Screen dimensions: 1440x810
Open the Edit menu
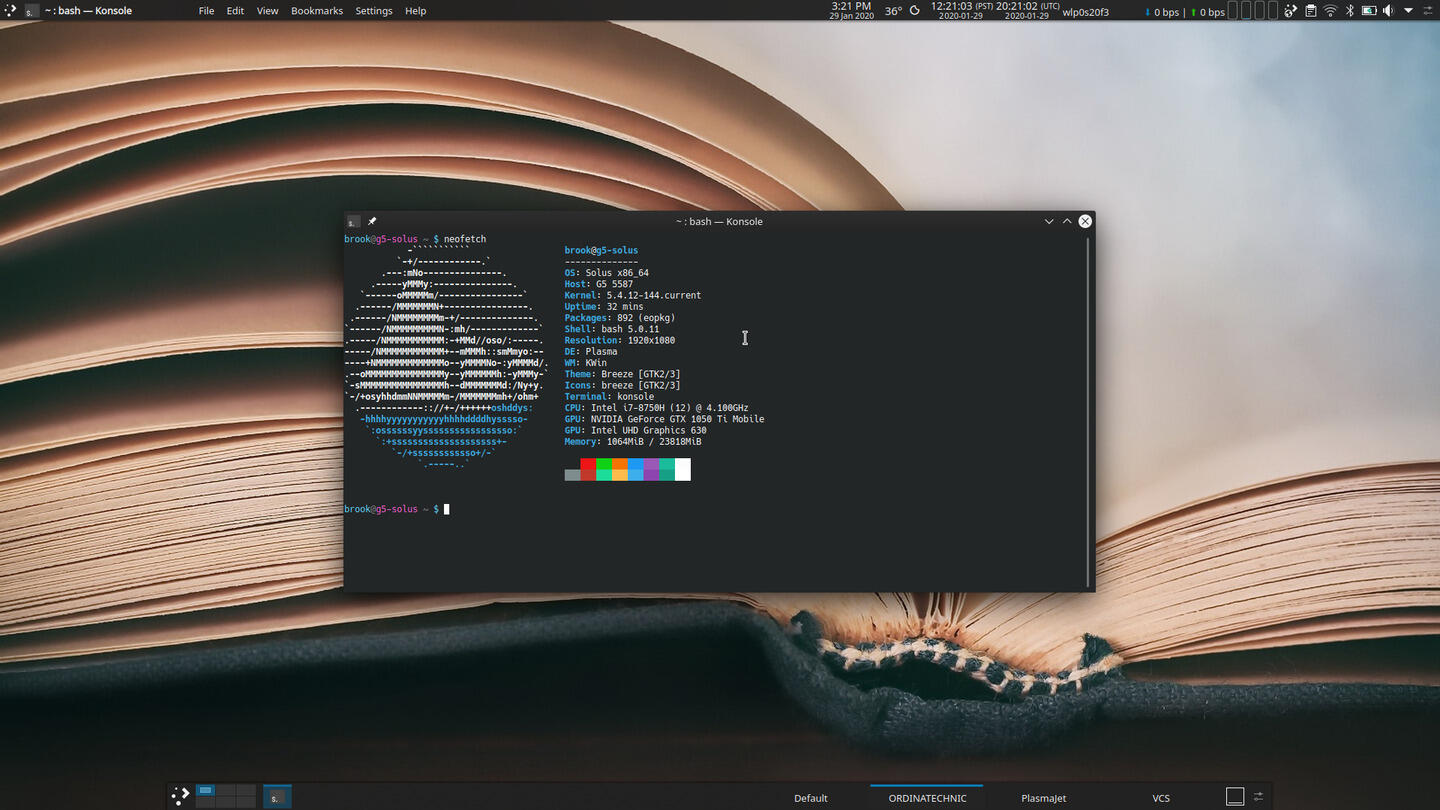click(235, 11)
